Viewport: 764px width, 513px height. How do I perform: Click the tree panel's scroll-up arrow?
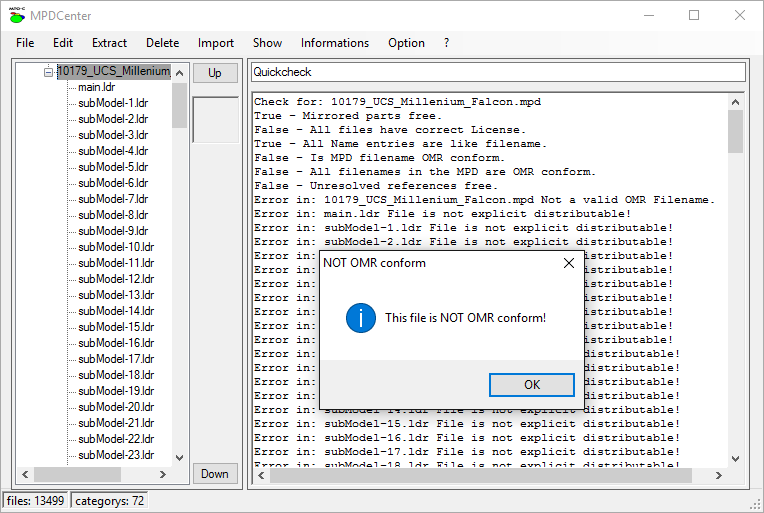pyautogui.click(x=179, y=74)
